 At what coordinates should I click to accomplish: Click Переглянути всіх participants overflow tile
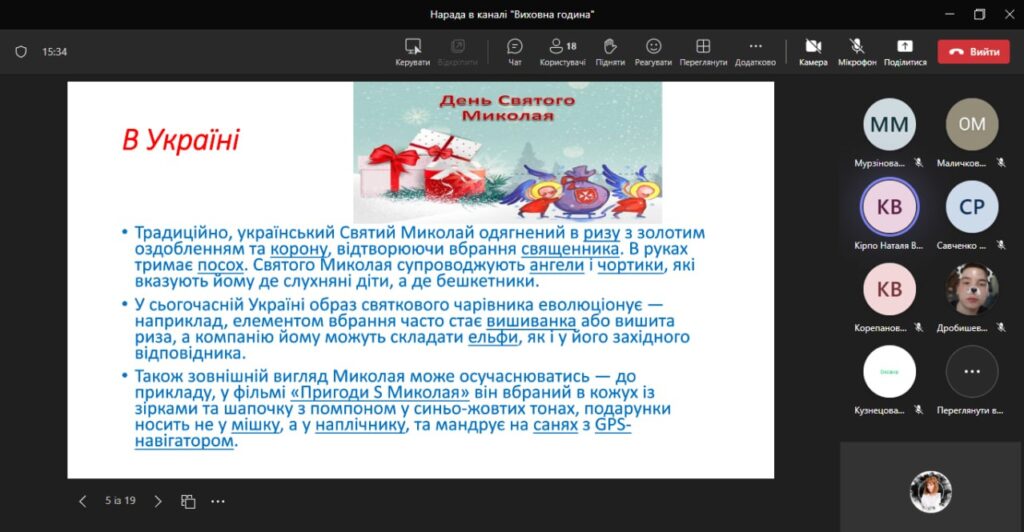[x=971, y=372]
